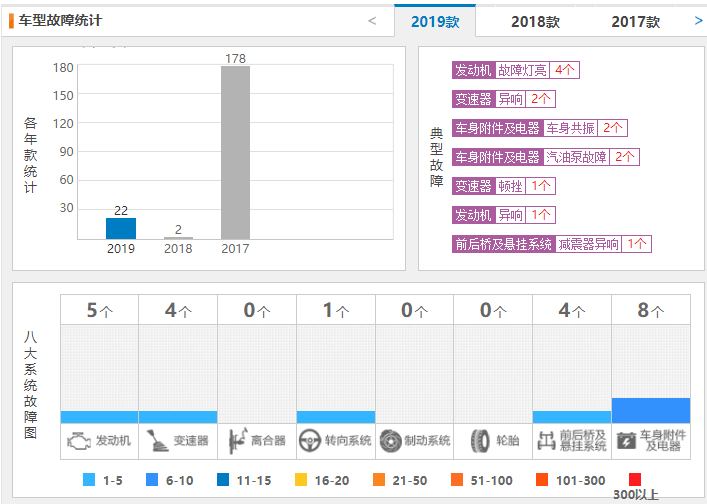Click the 变速器 blue fault bar

coord(178,417)
